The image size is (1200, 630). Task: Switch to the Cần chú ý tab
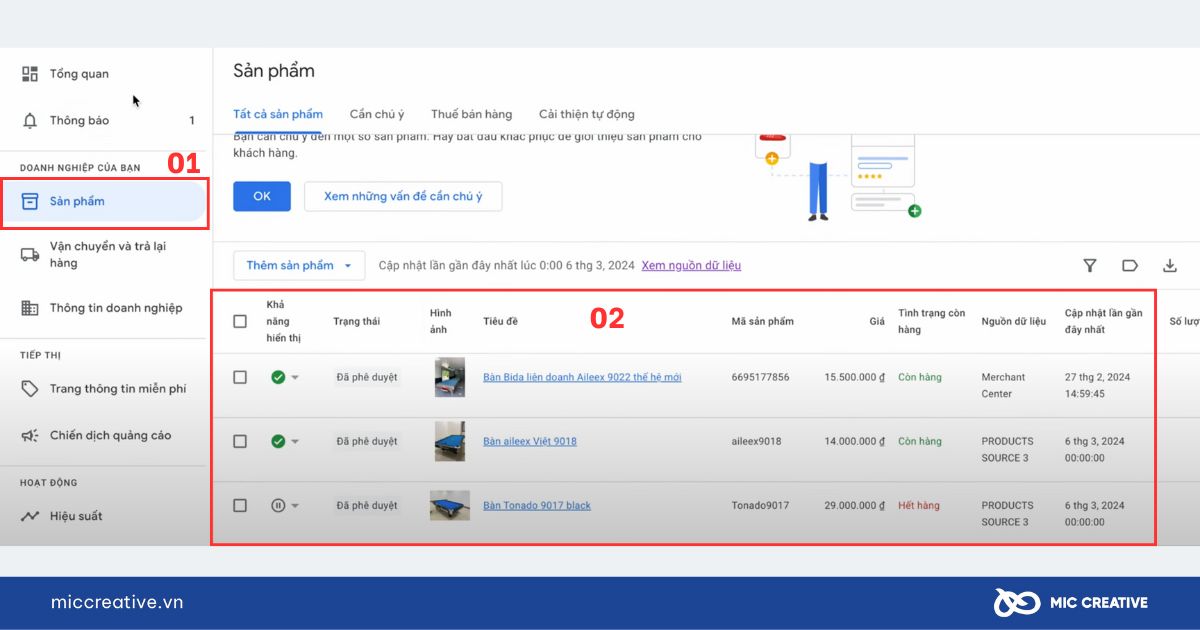(377, 114)
